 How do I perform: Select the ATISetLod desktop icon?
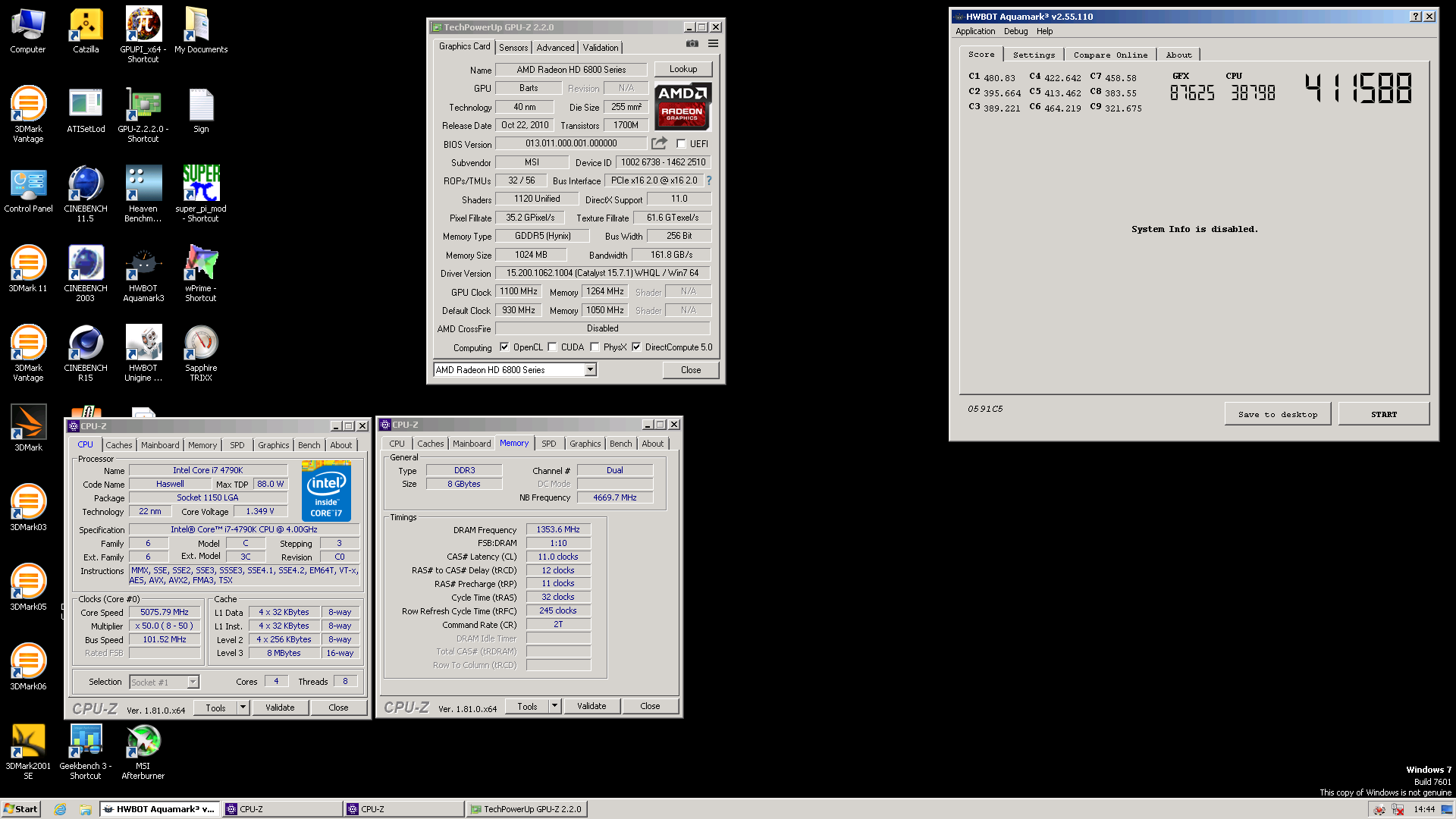pos(86,111)
